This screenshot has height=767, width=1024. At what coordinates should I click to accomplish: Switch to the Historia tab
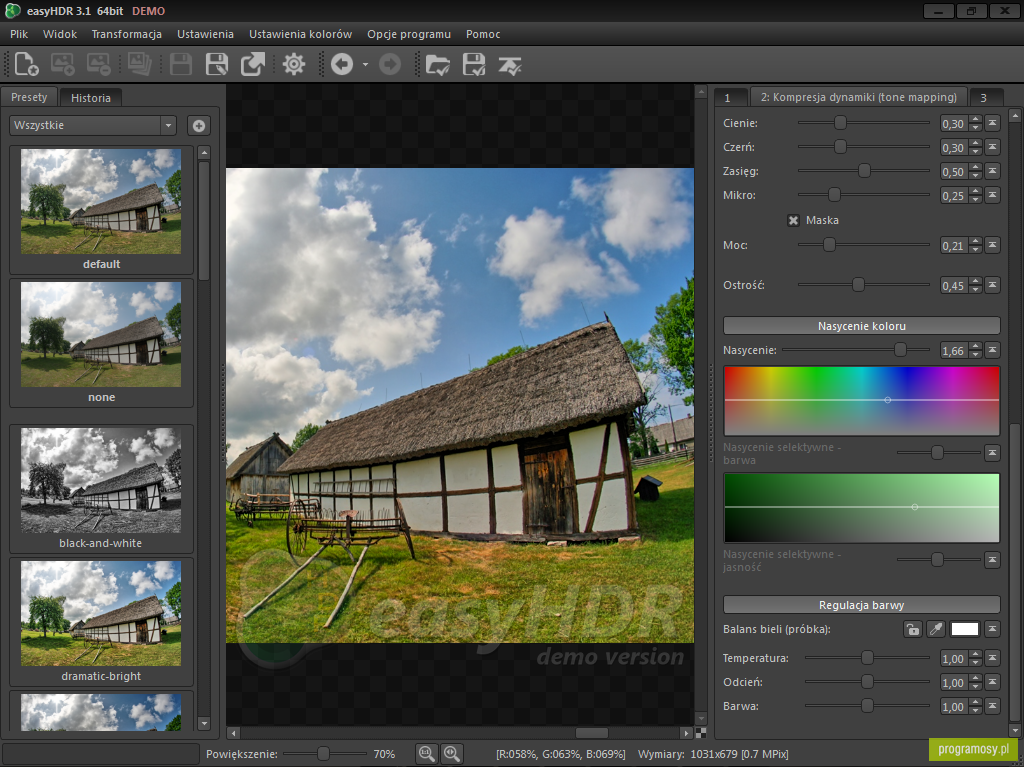[x=91, y=97]
